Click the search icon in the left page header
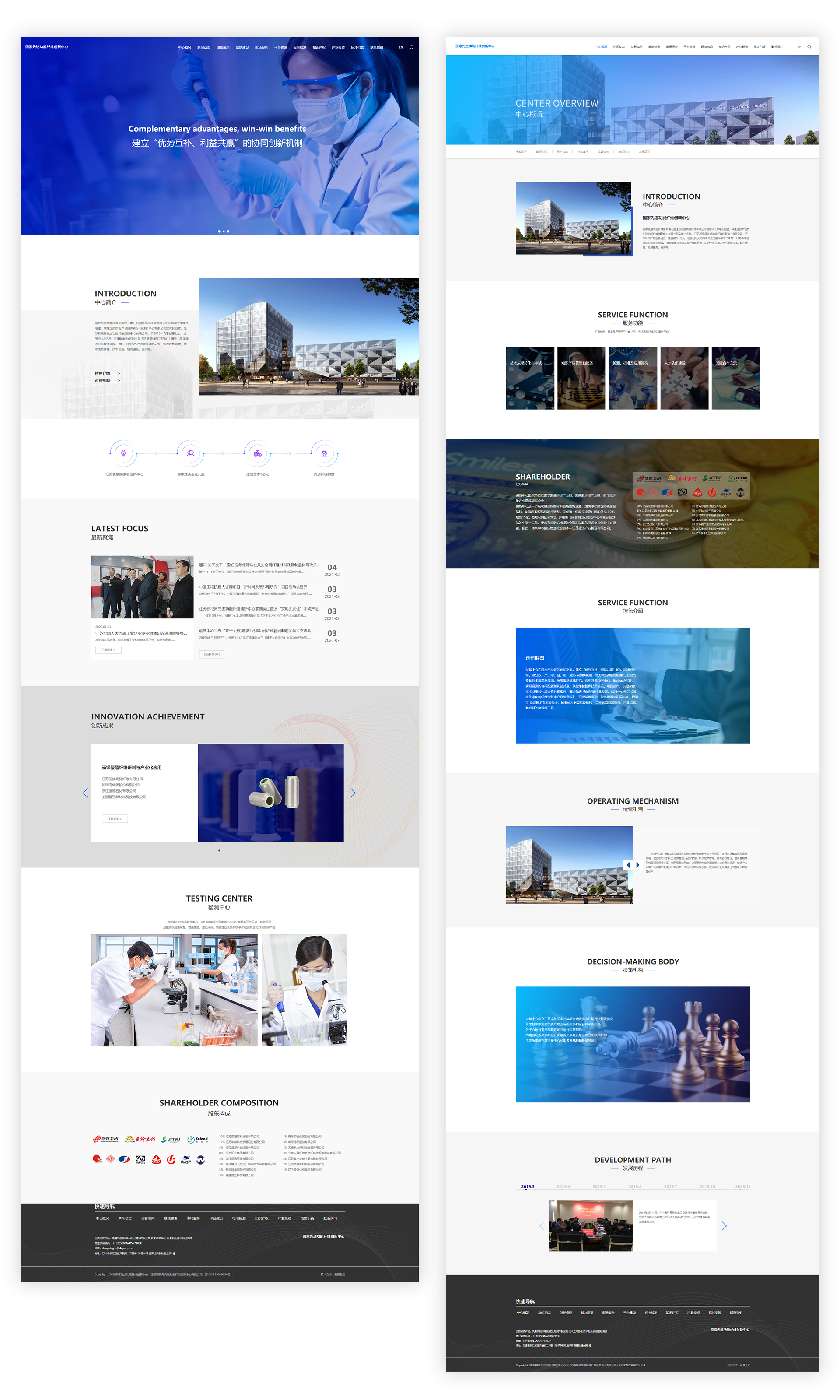 (x=412, y=47)
